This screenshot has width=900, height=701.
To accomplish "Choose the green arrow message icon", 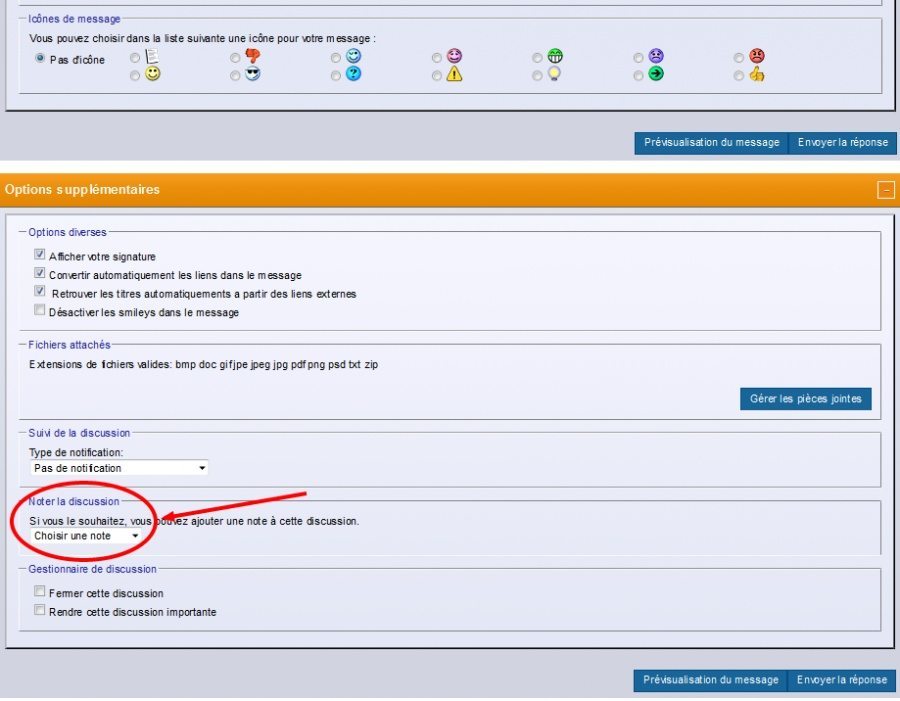I will coord(639,75).
